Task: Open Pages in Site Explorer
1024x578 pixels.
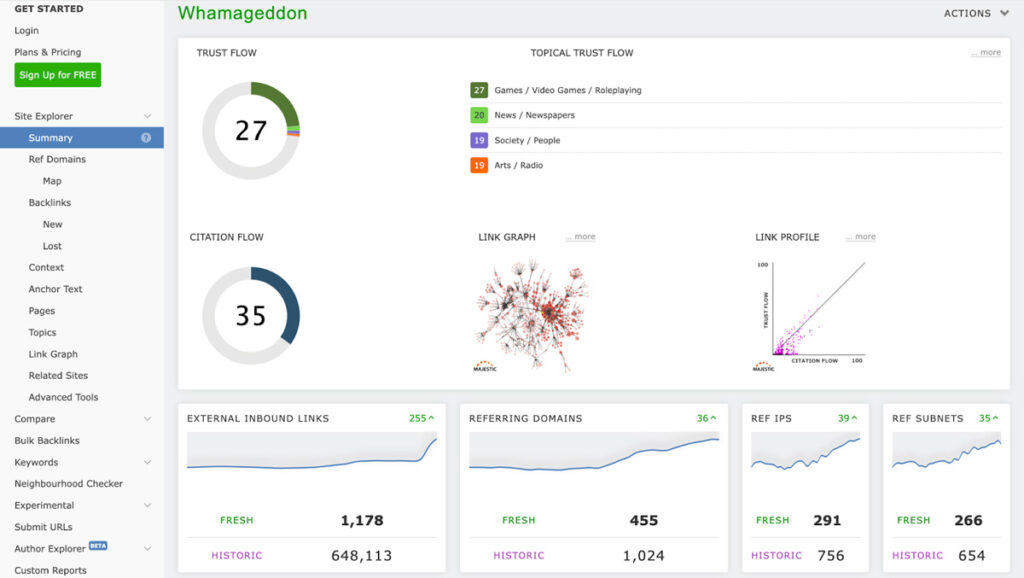Action: [x=42, y=311]
